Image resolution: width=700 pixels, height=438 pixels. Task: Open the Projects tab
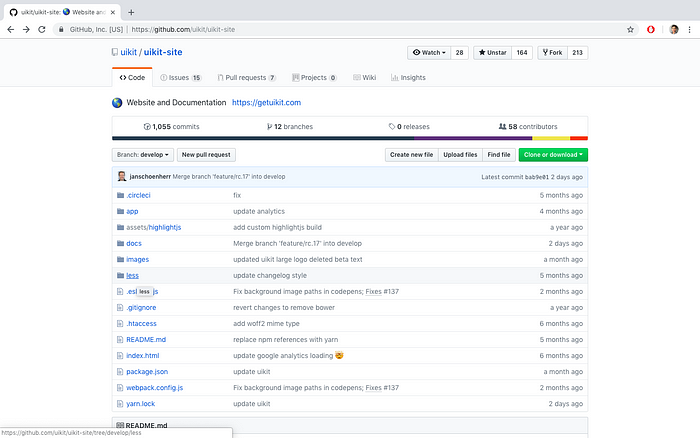coord(314,77)
